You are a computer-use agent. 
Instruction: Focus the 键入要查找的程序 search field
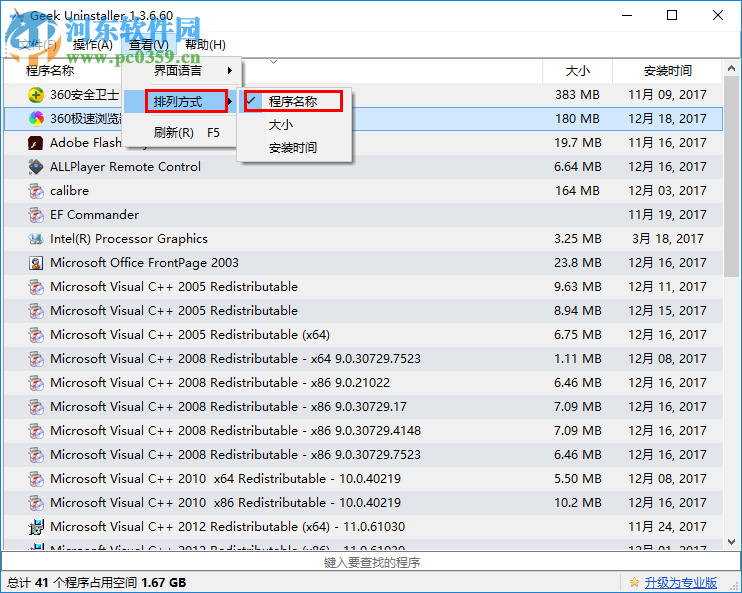[x=371, y=562]
